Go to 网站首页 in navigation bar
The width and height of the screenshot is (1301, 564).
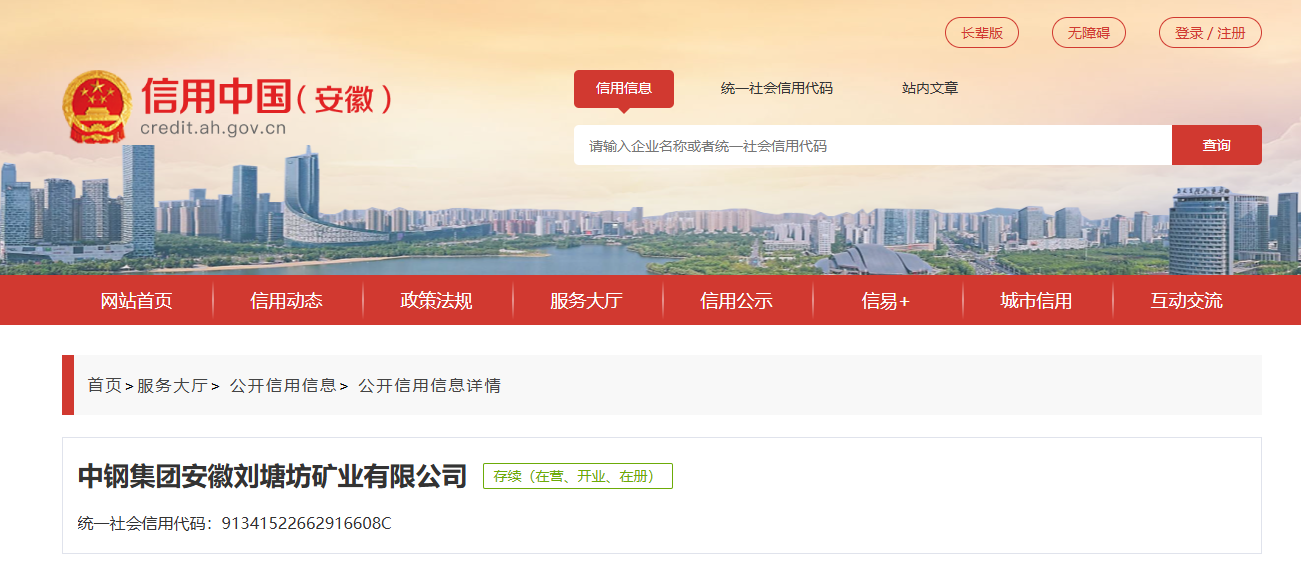click(x=137, y=301)
